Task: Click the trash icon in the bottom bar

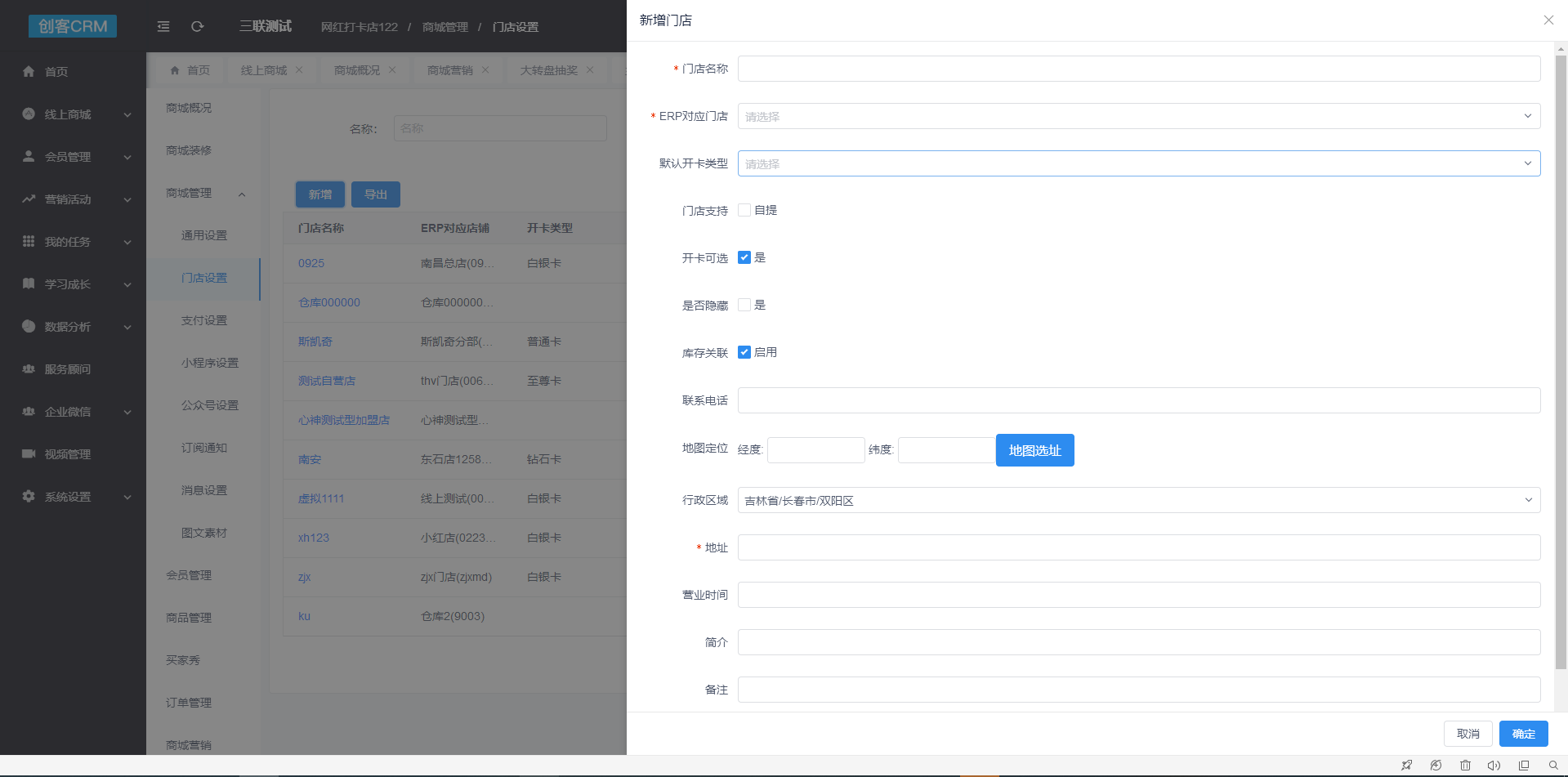Action: click(1465, 766)
